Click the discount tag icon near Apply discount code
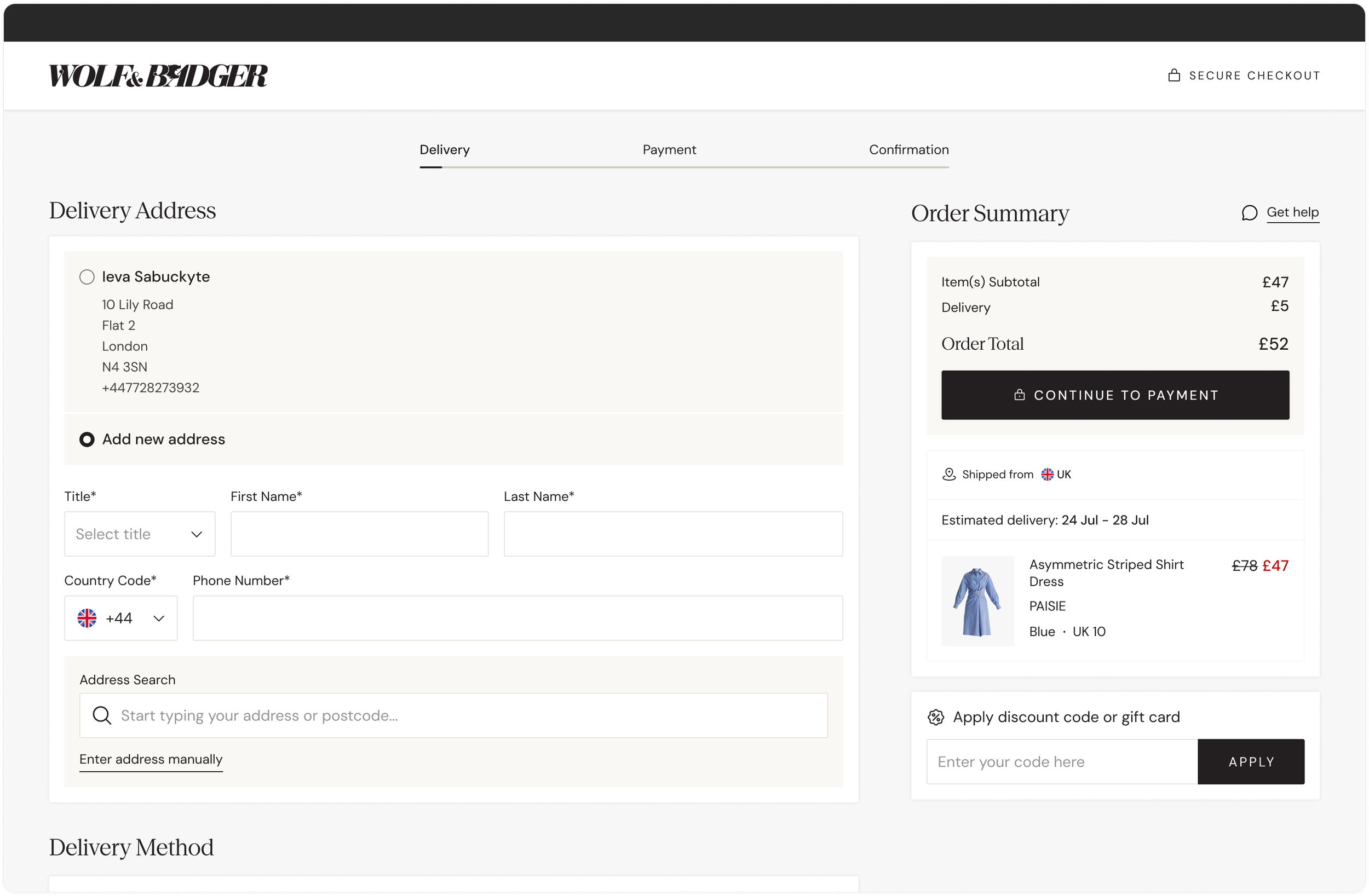 [936, 716]
